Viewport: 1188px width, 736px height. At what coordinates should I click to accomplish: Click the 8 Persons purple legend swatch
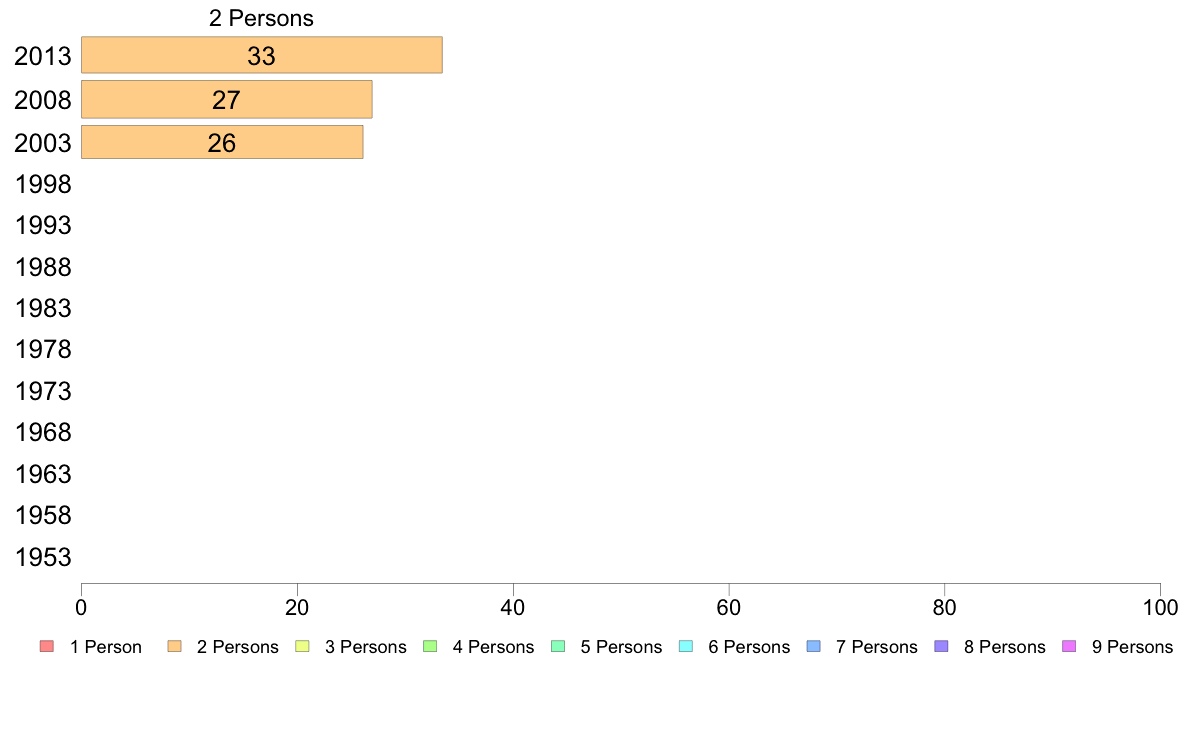[x=941, y=647]
